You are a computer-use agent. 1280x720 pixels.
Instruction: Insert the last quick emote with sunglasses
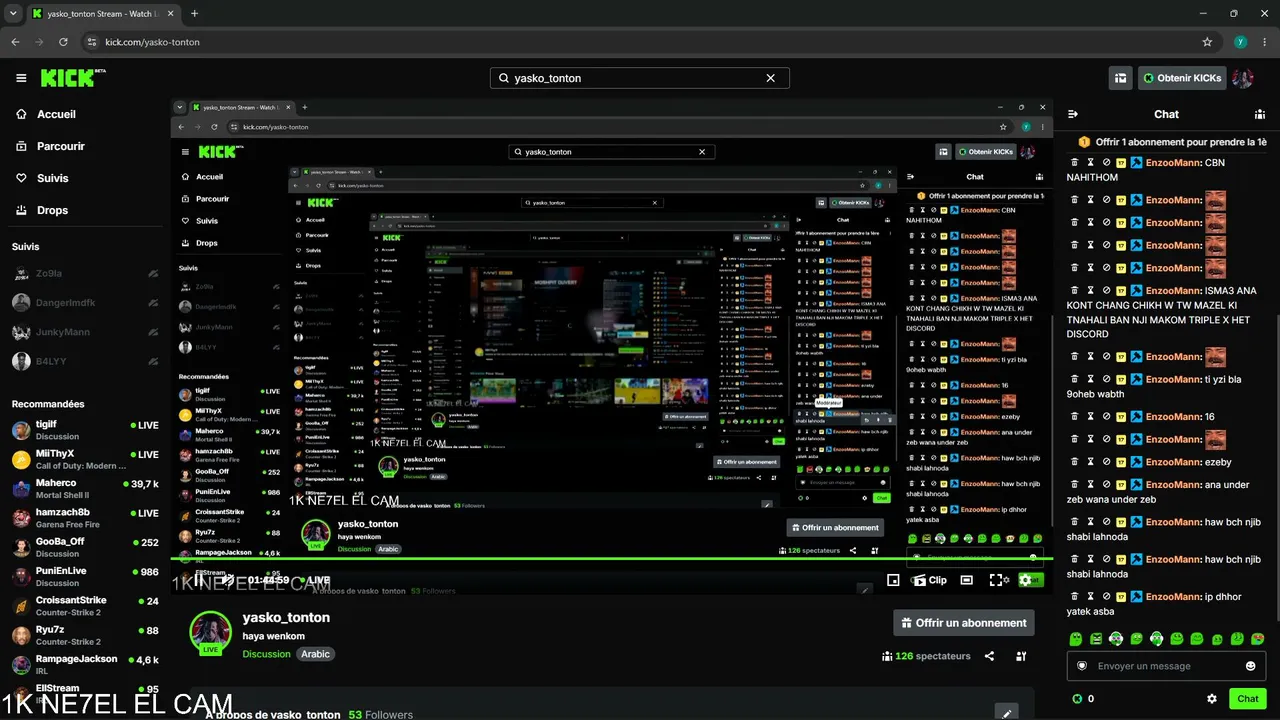click(1258, 638)
